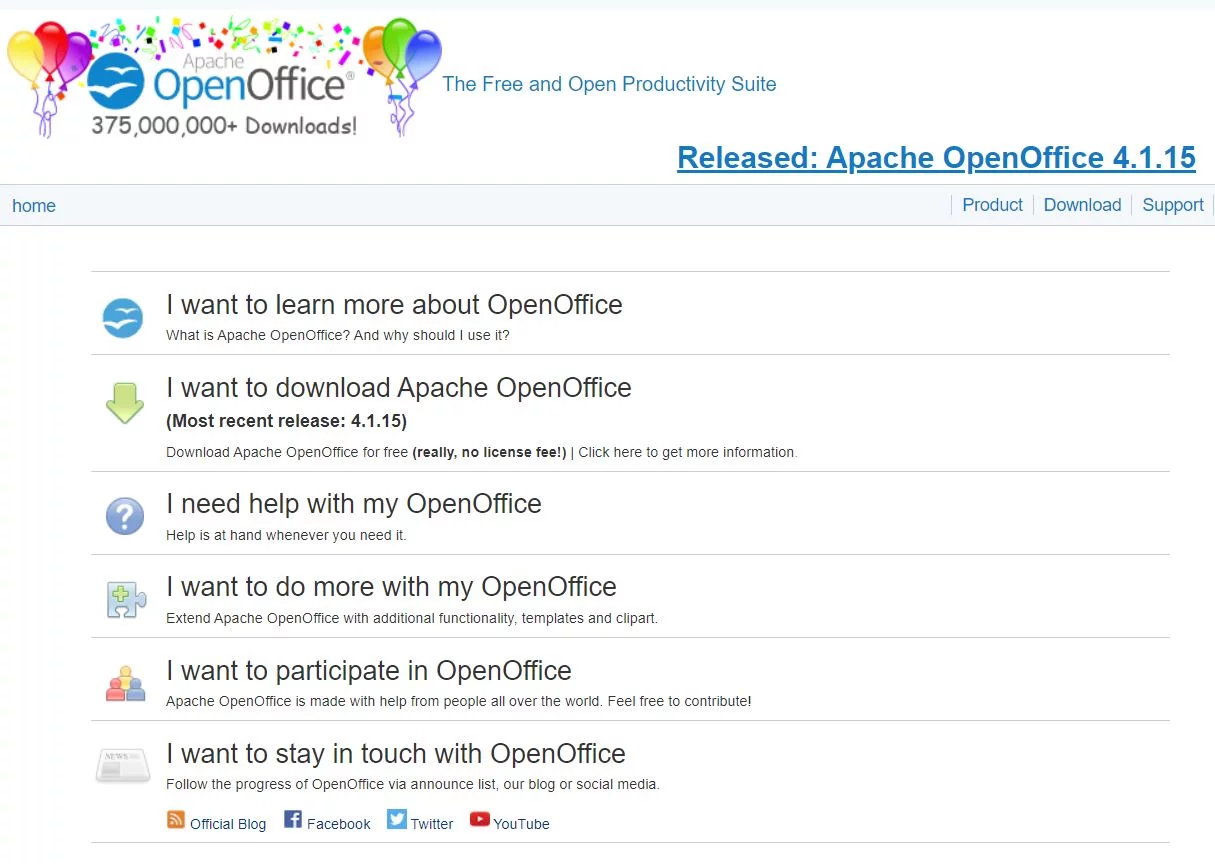Screen dimensions: 1215x866
Task: Follow the Twitter text link
Action: (x=432, y=824)
